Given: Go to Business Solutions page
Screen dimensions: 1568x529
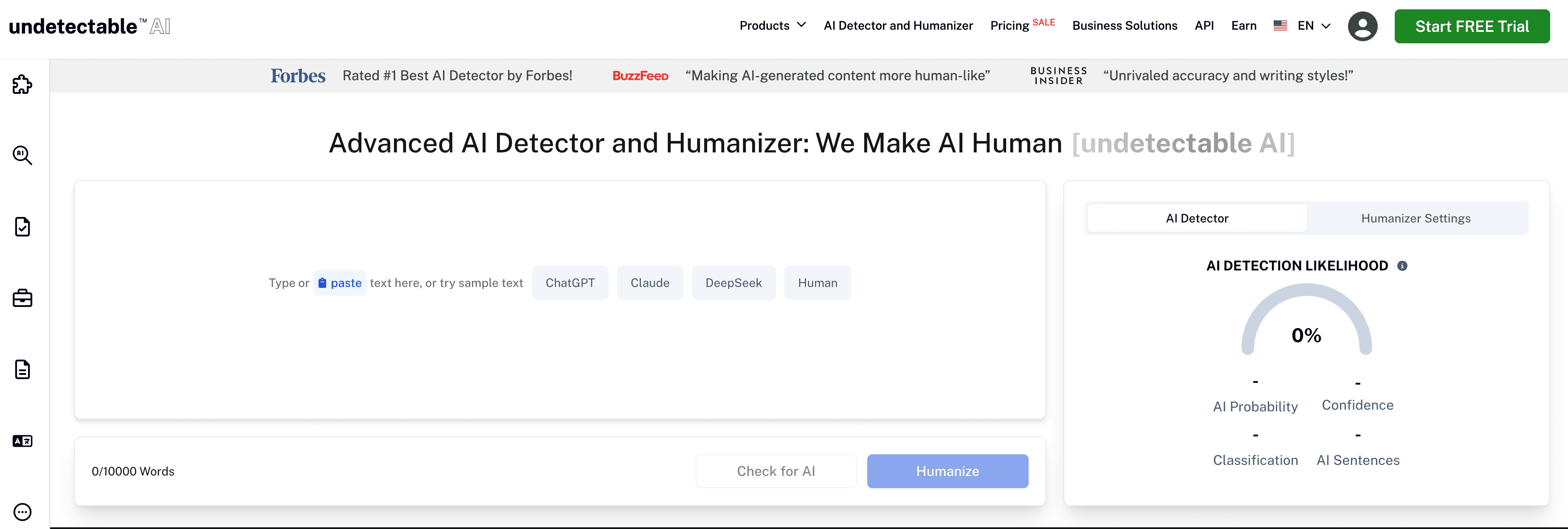Looking at the screenshot, I should pyautogui.click(x=1124, y=25).
